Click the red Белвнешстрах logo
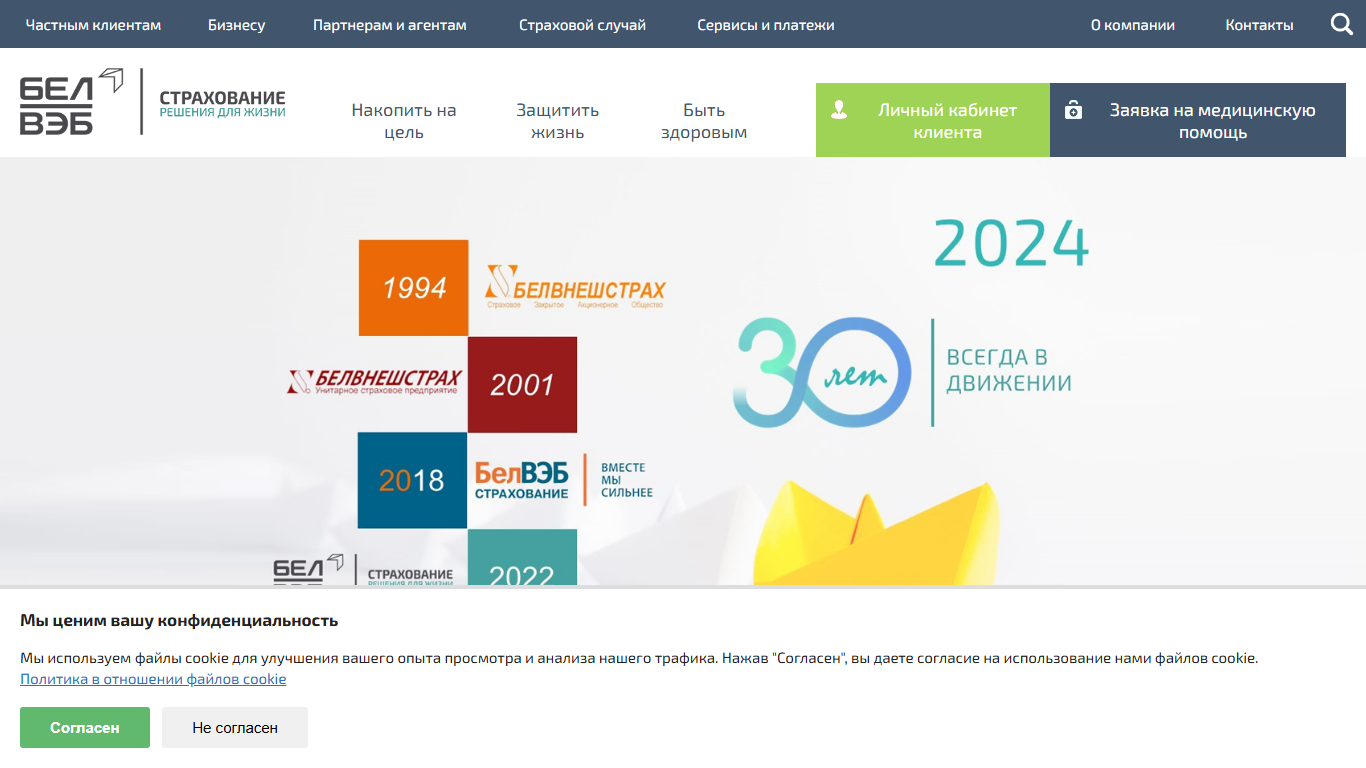 [374, 381]
